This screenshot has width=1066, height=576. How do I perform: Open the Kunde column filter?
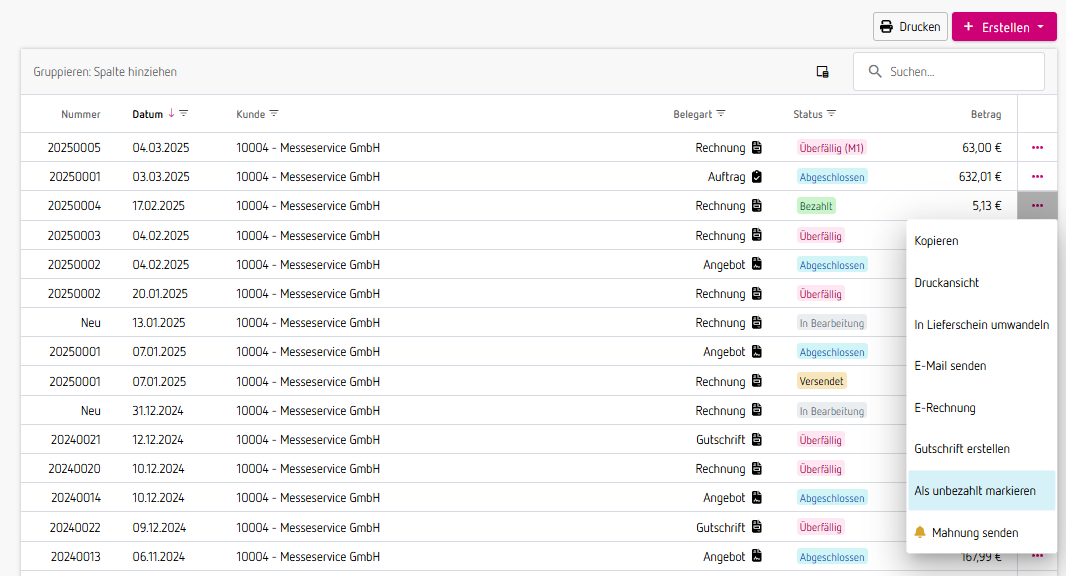click(274, 114)
